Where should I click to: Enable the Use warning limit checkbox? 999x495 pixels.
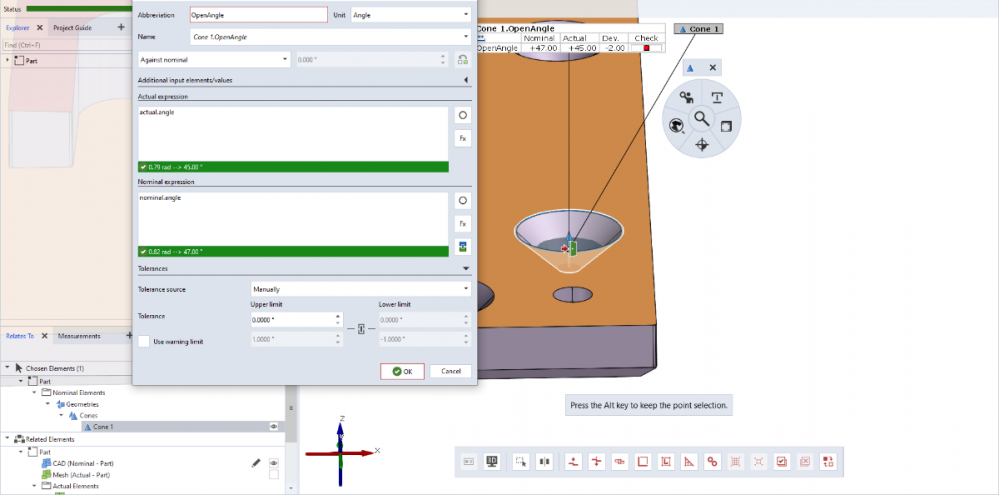click(144, 342)
